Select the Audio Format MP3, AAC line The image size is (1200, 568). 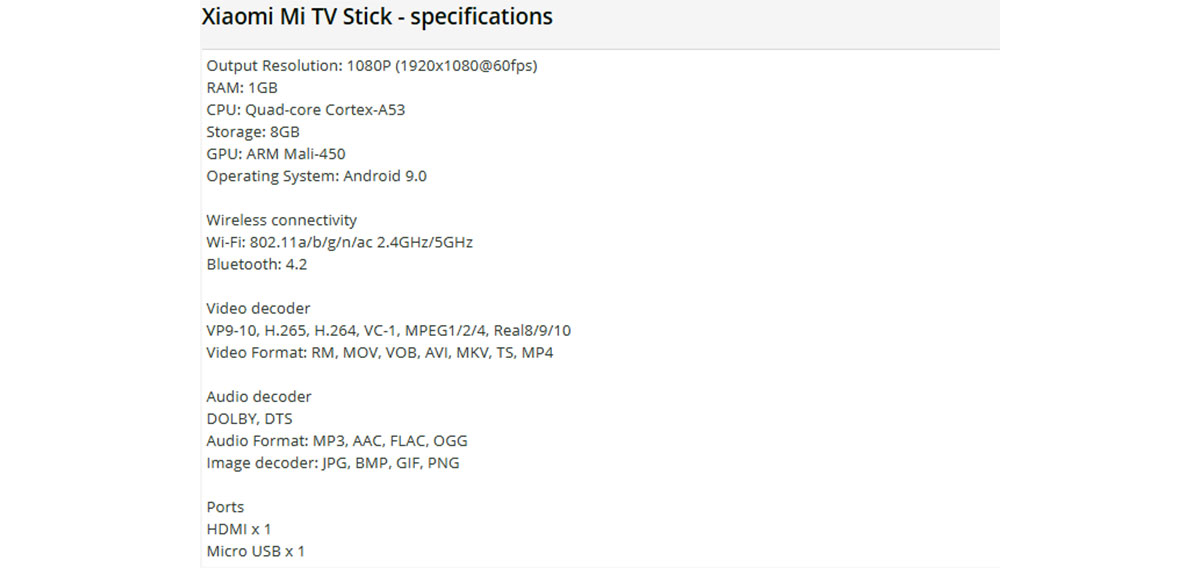click(336, 440)
